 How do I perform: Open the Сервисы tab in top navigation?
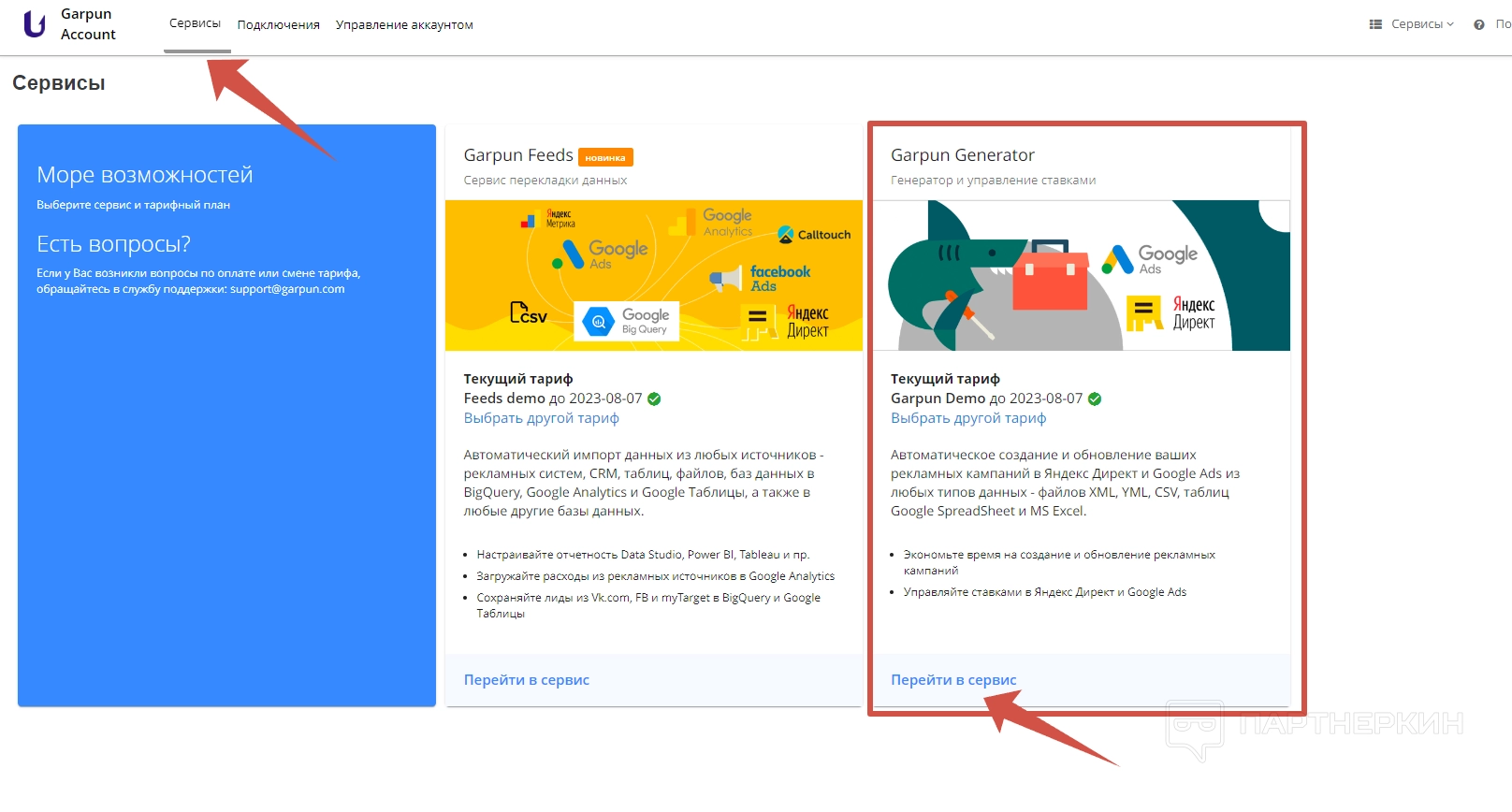point(195,23)
